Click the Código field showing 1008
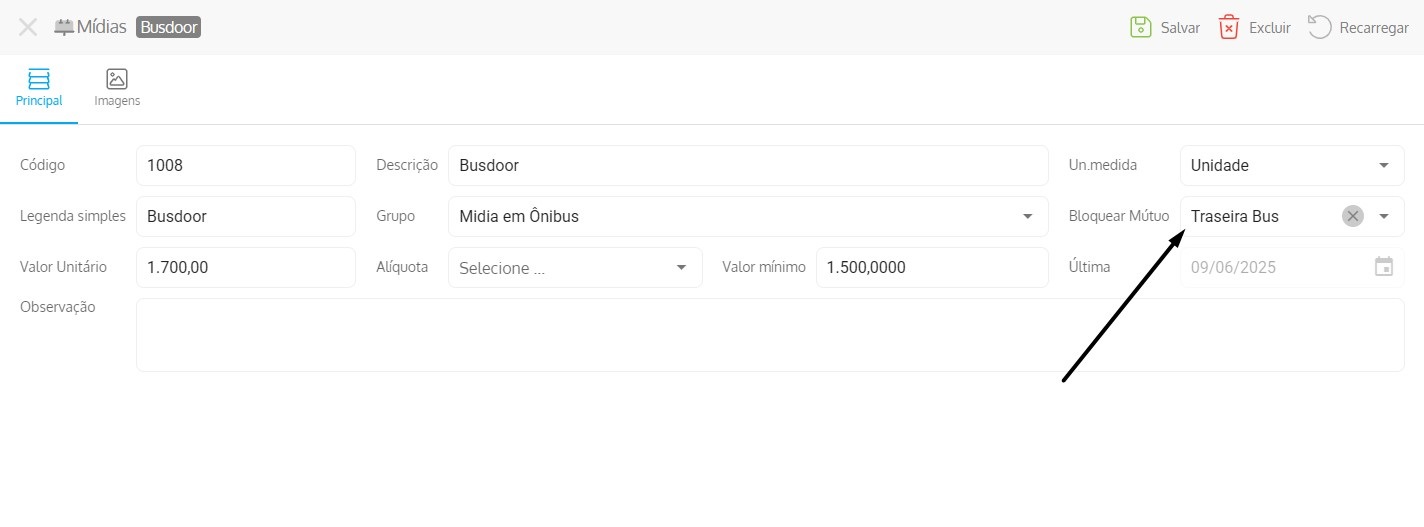Image resolution: width=1424 pixels, height=527 pixels. click(x=246, y=166)
